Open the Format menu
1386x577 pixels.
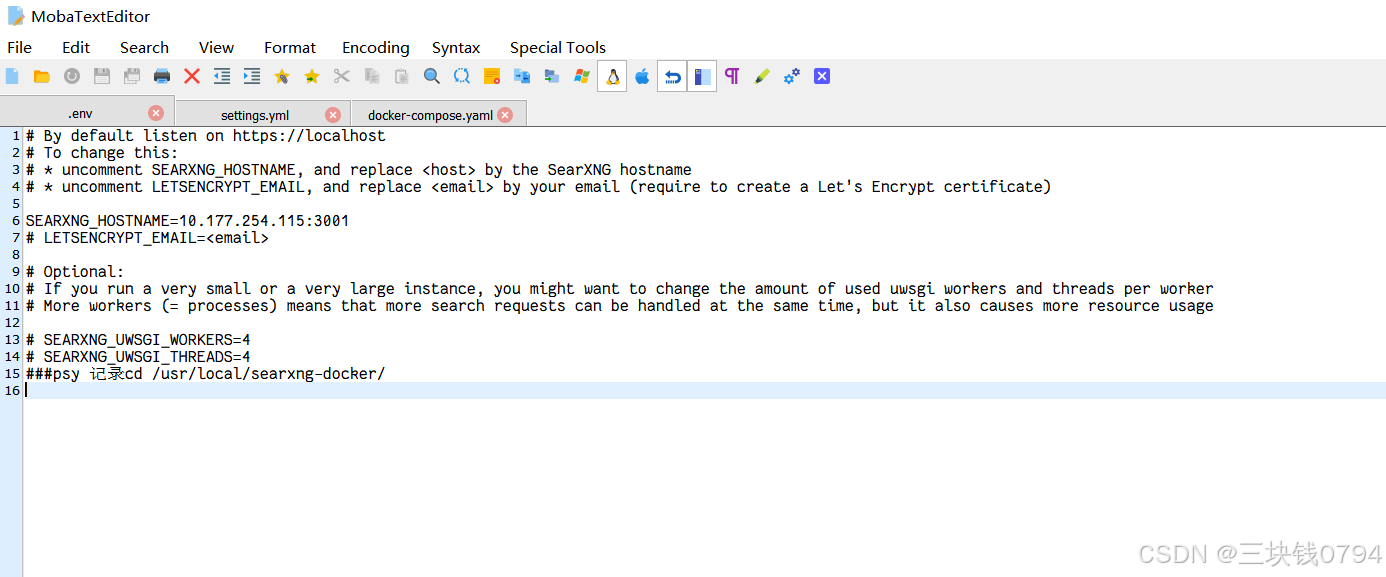(290, 47)
